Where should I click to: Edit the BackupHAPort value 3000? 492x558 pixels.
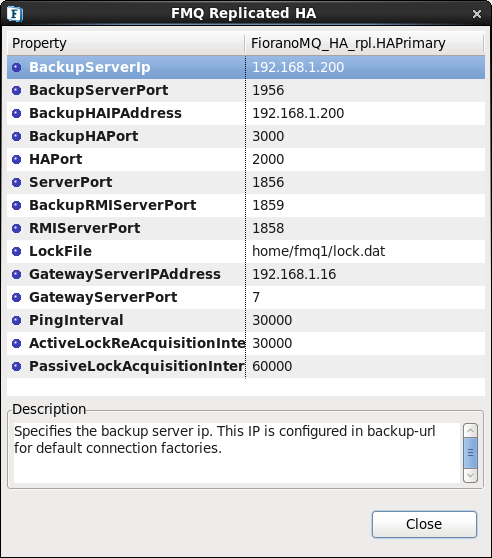365,136
